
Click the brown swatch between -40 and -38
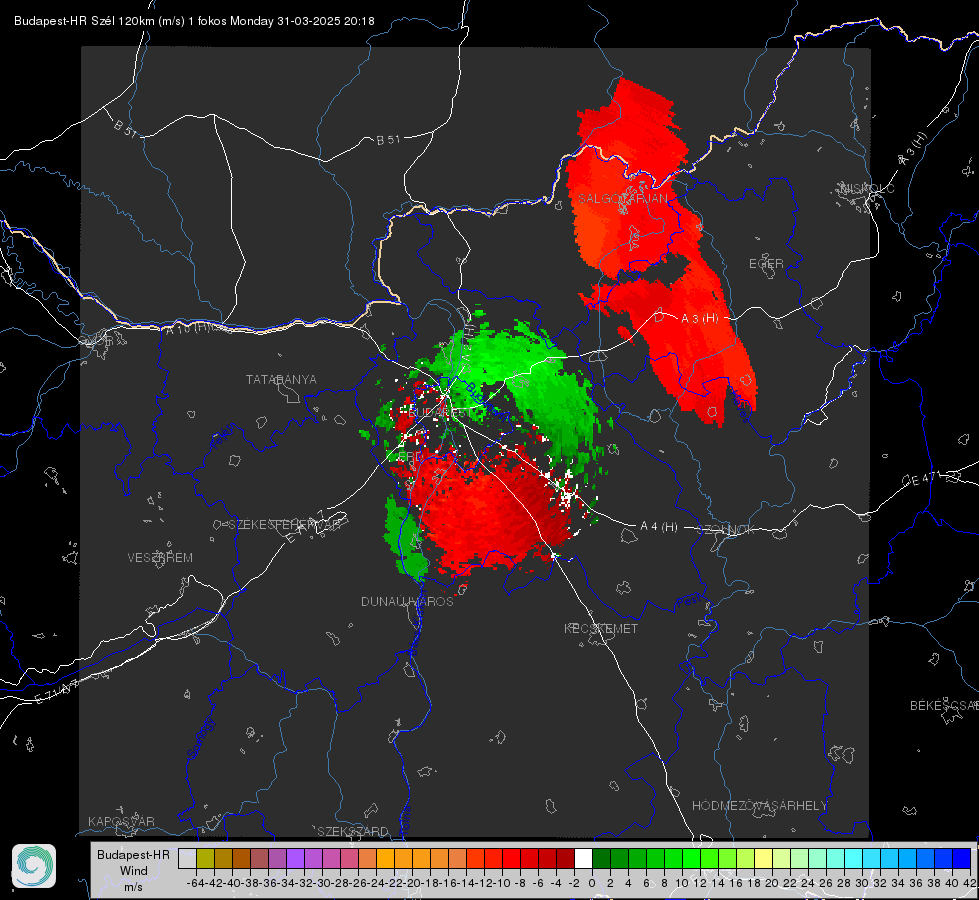(x=241, y=859)
